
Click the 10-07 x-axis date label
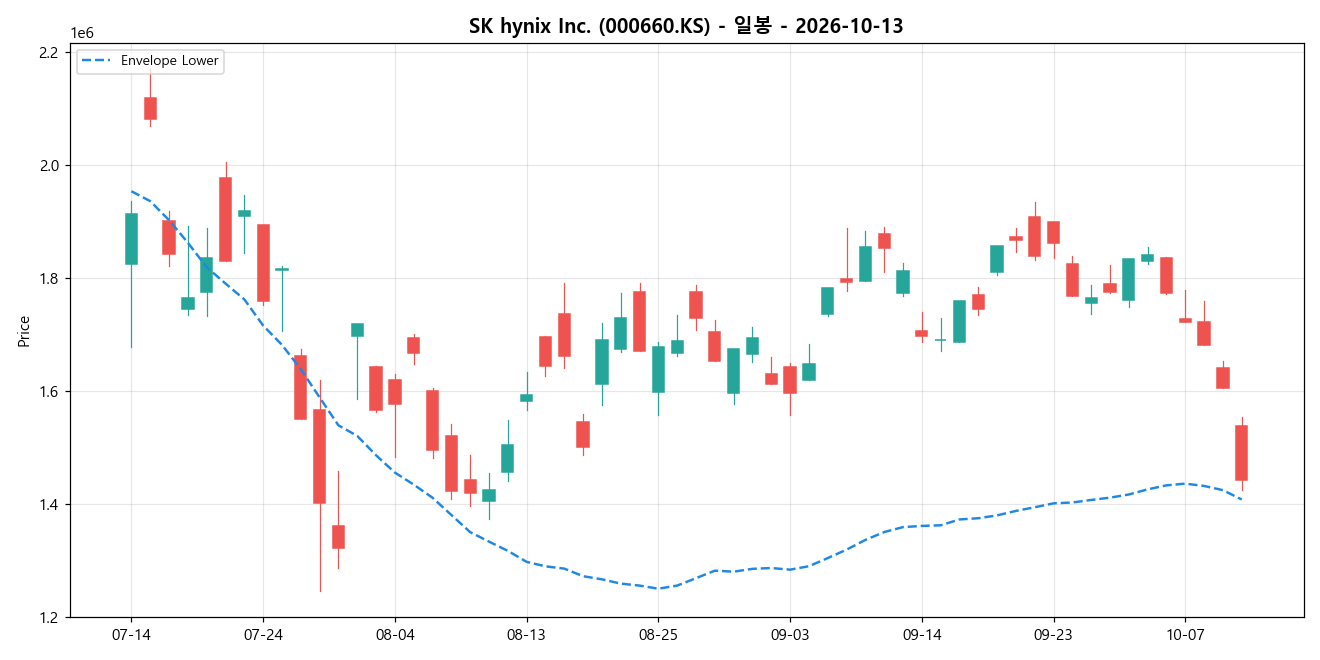click(1185, 635)
